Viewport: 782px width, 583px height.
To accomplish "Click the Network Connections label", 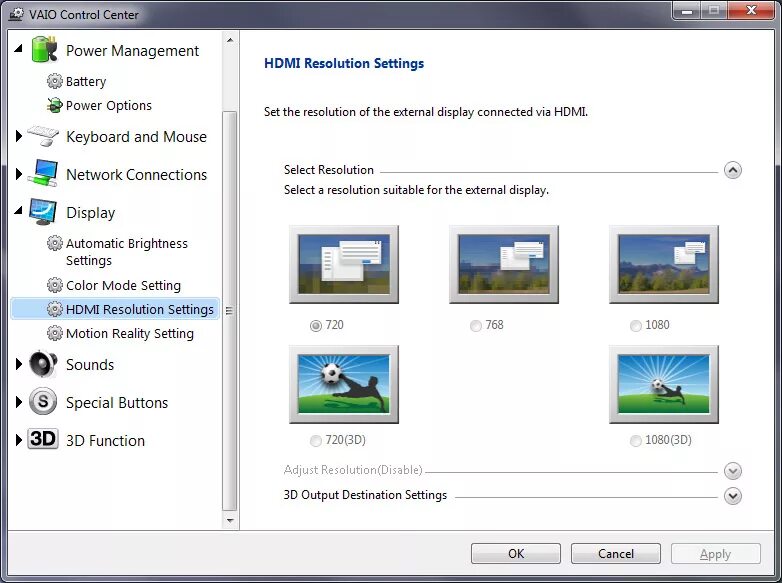I will 136,175.
